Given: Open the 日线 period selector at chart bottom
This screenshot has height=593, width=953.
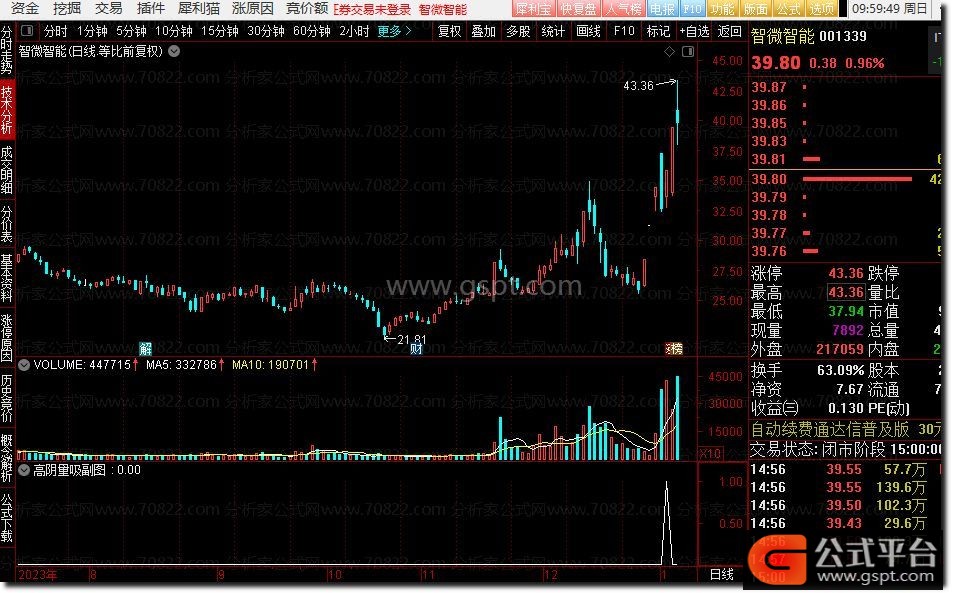Looking at the screenshot, I should click(x=721, y=574).
